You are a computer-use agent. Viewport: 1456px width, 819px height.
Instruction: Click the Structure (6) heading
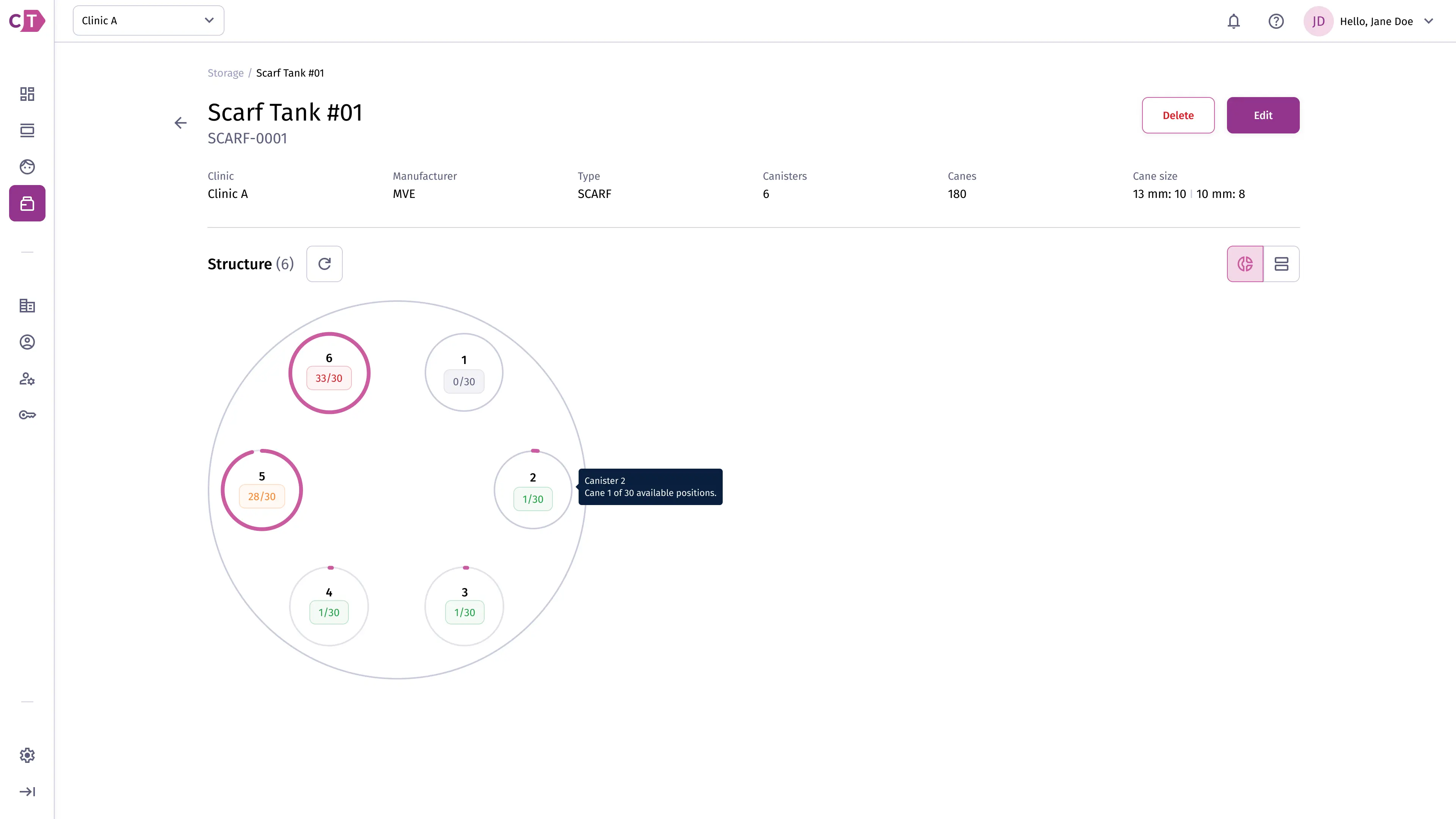pos(251,264)
